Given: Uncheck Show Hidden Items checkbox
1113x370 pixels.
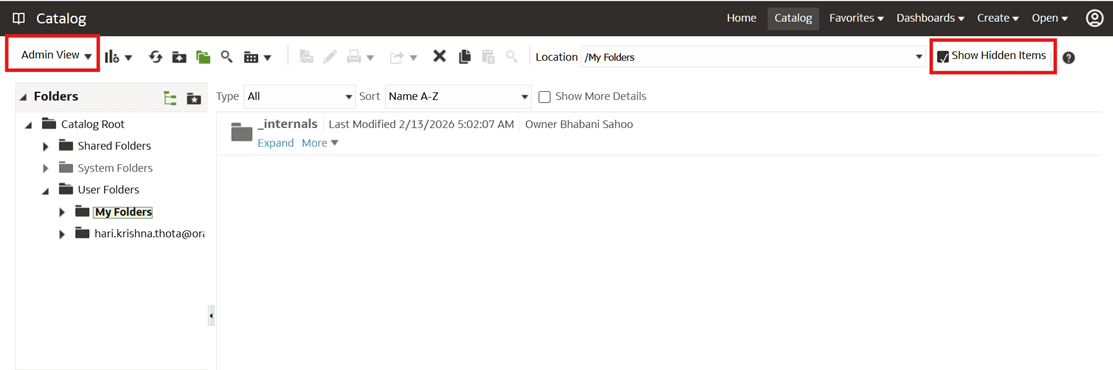Looking at the screenshot, I should coord(943,57).
